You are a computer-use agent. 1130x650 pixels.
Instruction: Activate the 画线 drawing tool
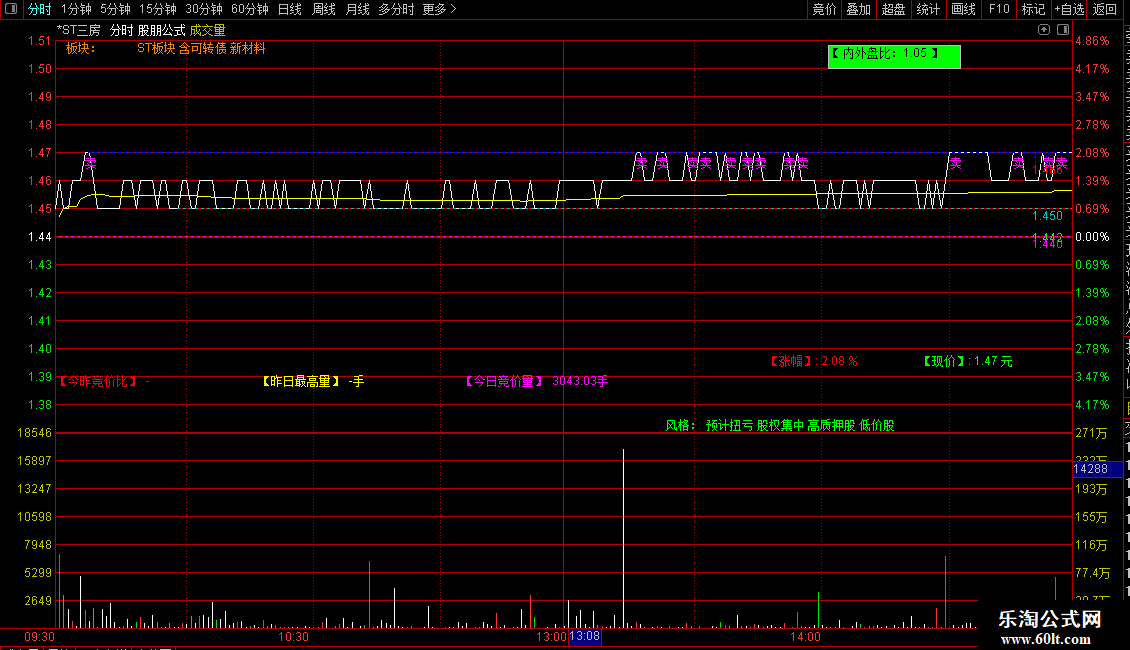(963, 9)
